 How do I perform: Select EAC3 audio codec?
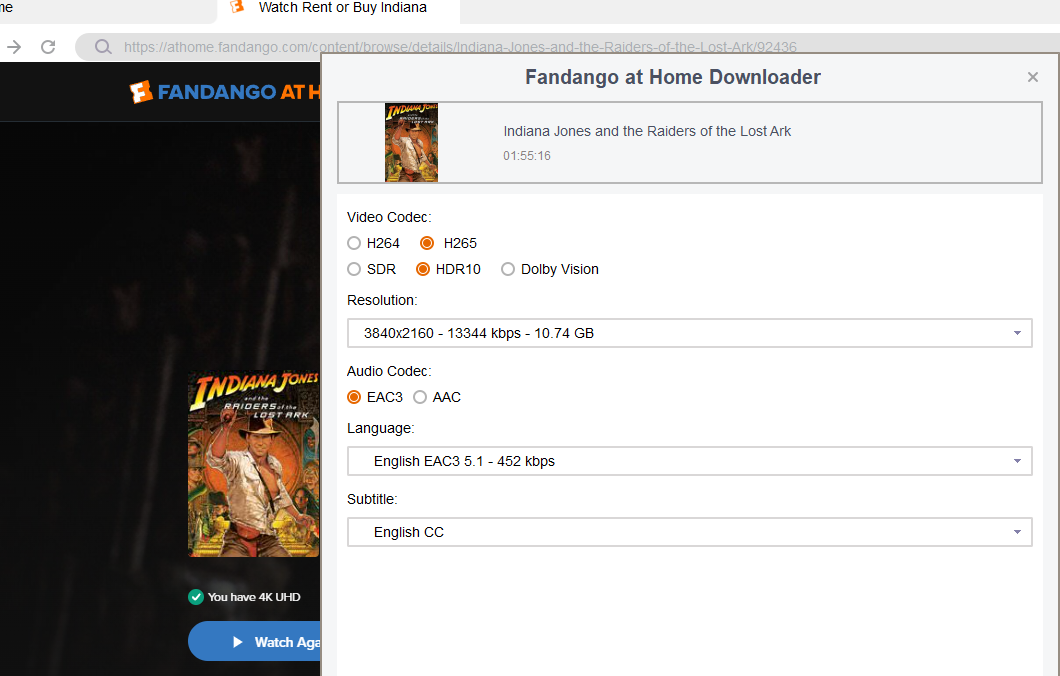pos(354,397)
